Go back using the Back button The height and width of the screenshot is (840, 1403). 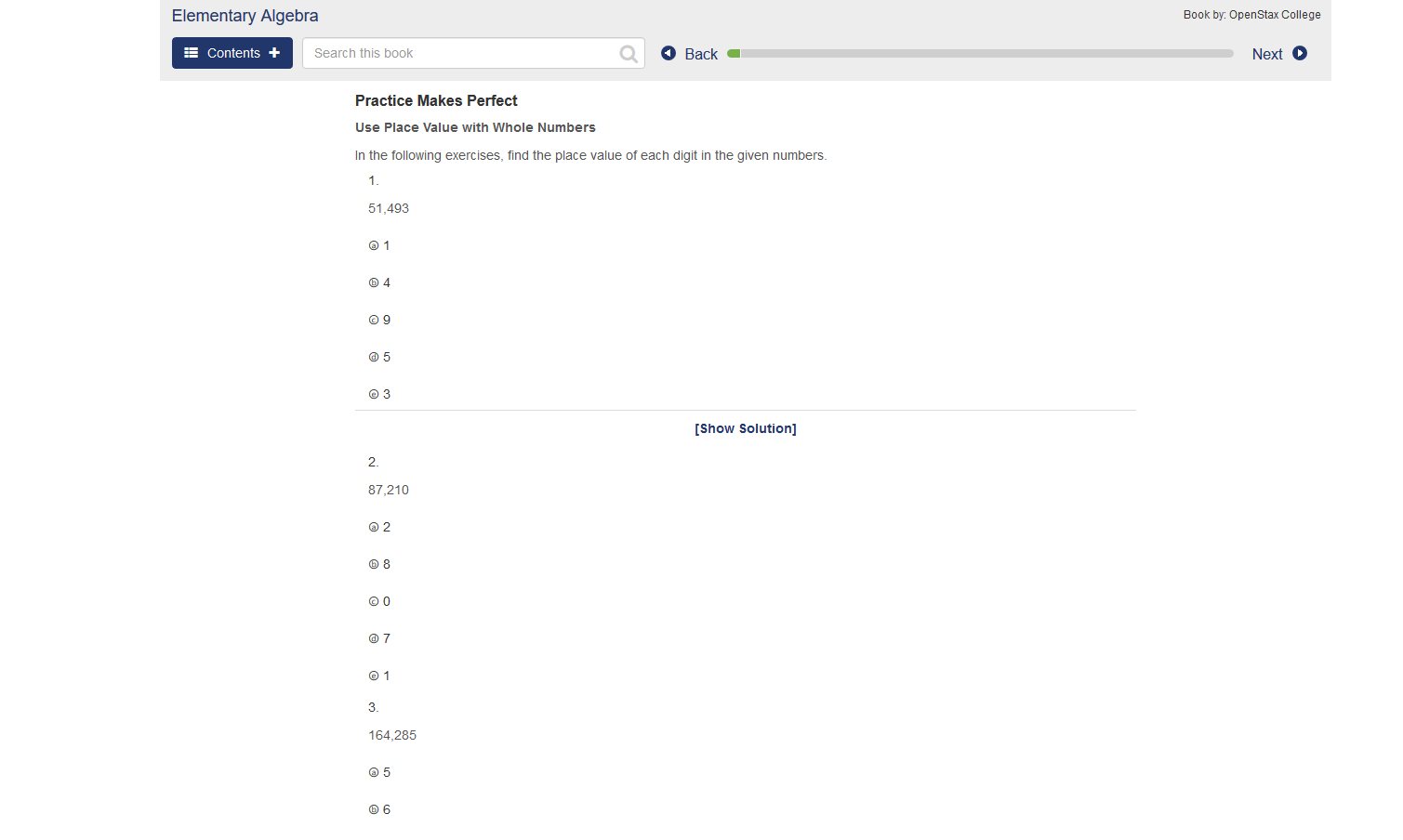701,53
